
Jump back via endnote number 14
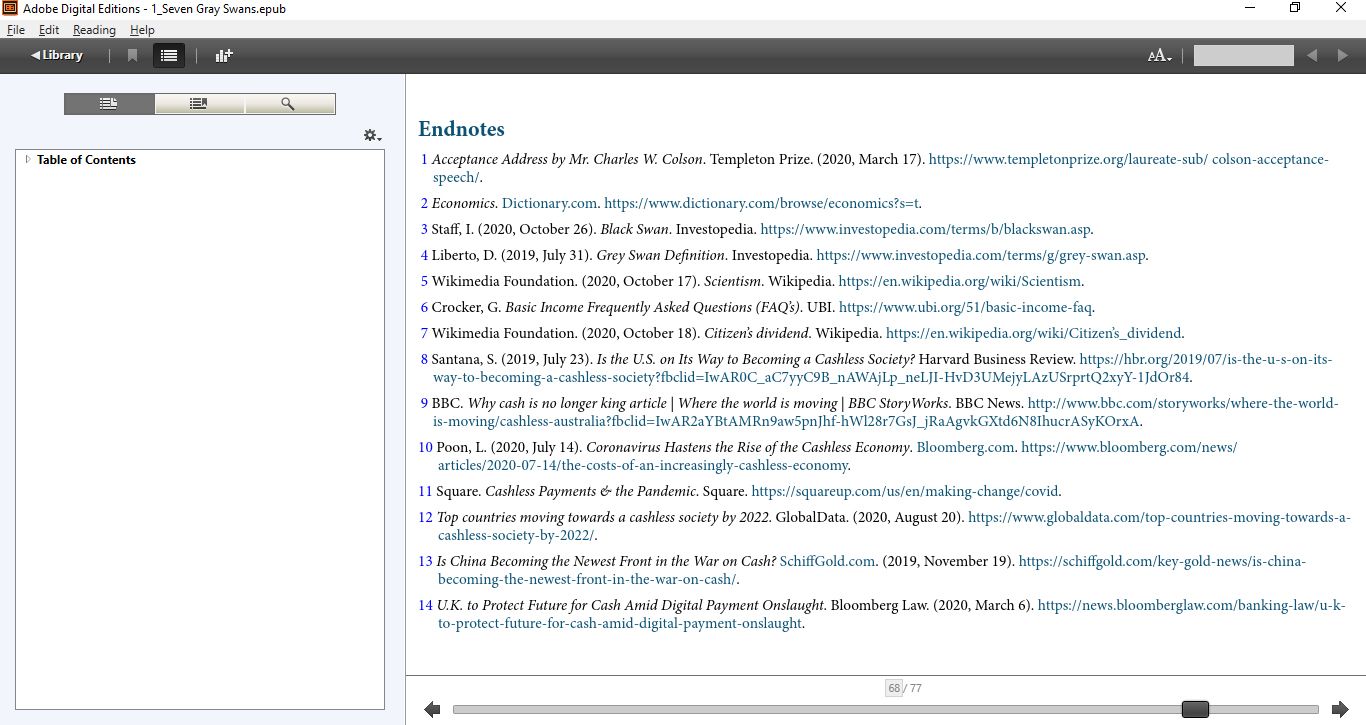coord(426,605)
